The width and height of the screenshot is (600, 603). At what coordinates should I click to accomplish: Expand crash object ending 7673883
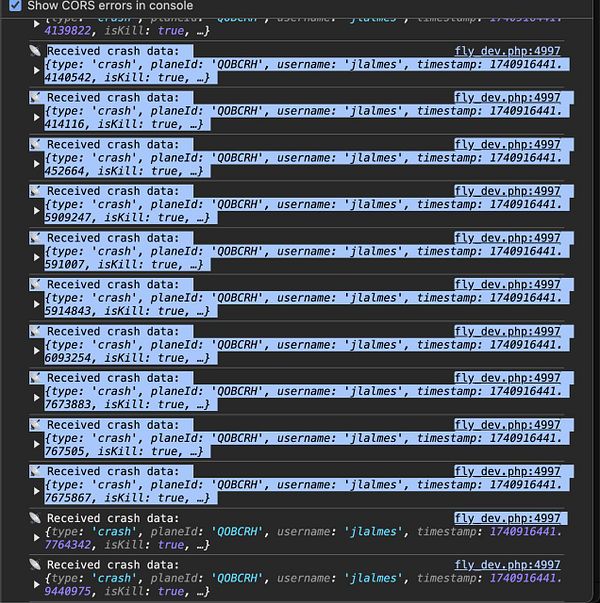37,398
